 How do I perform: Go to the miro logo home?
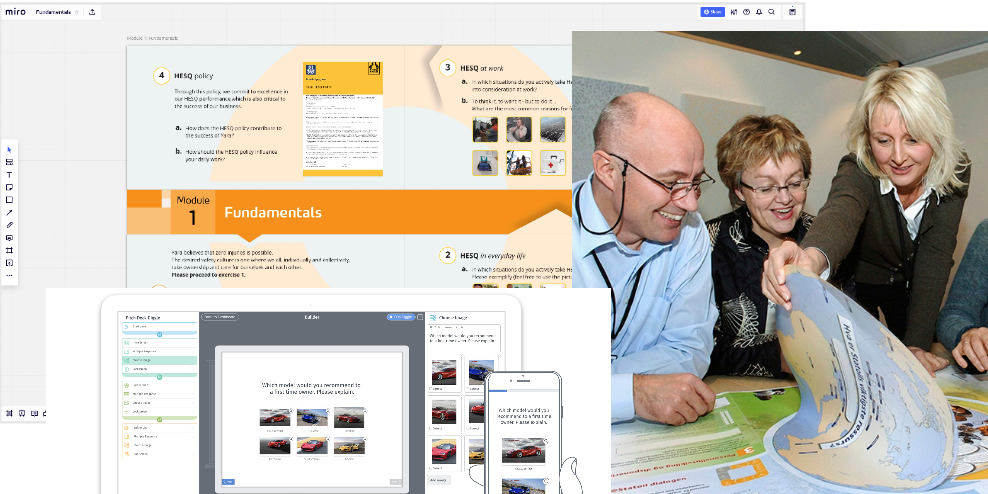[x=16, y=12]
